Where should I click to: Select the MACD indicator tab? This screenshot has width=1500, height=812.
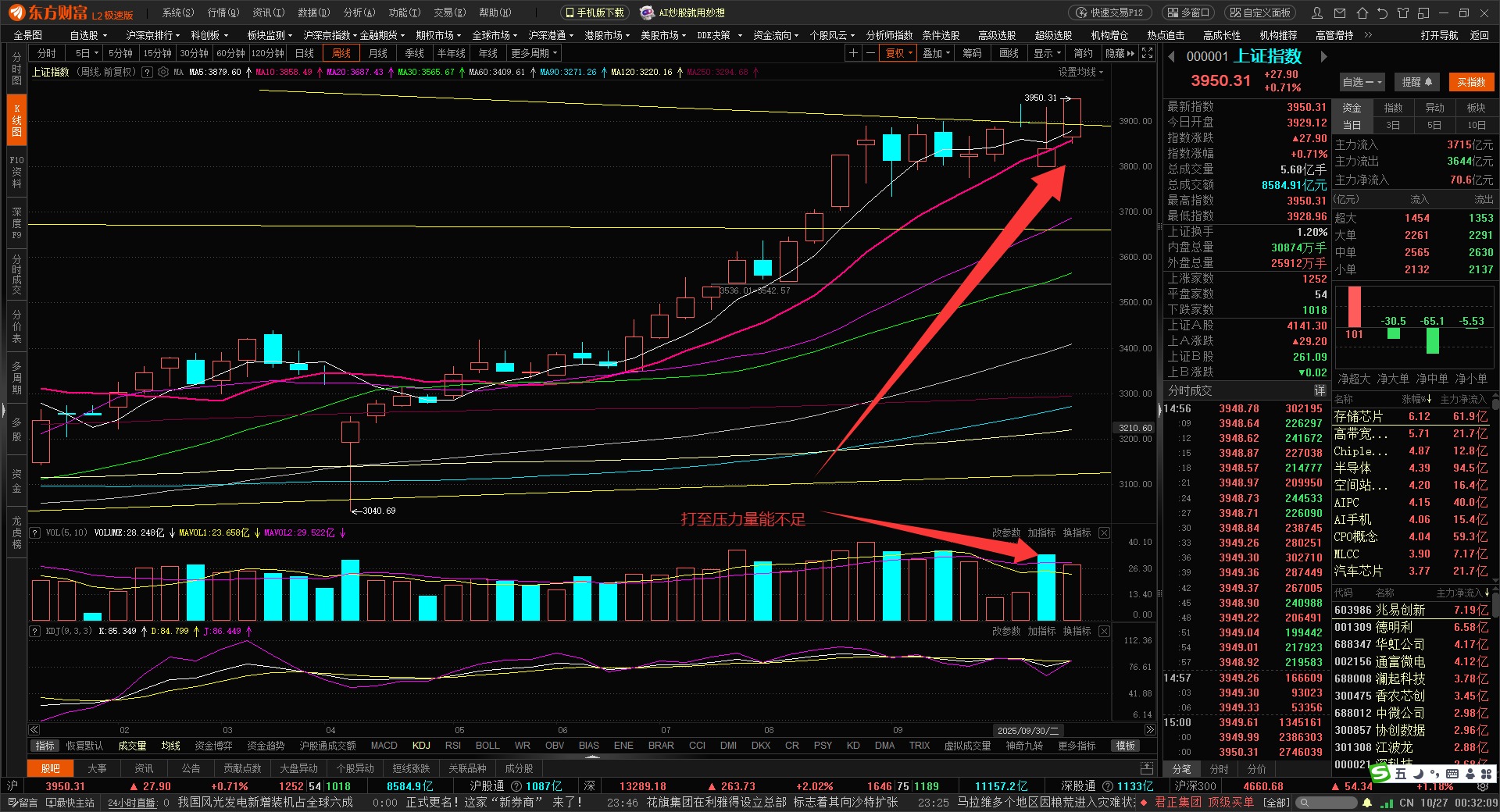tap(384, 746)
